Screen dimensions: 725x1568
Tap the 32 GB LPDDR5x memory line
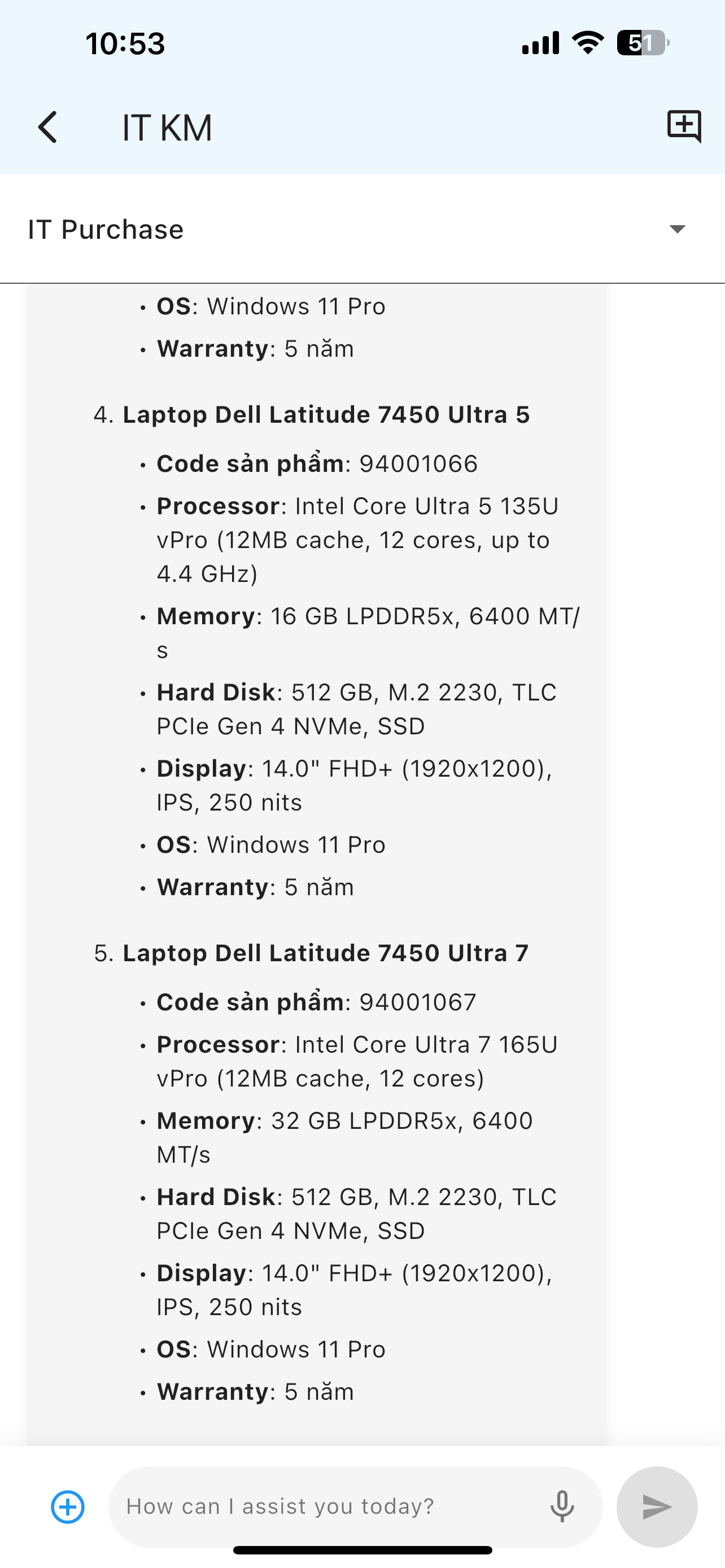click(x=345, y=1138)
